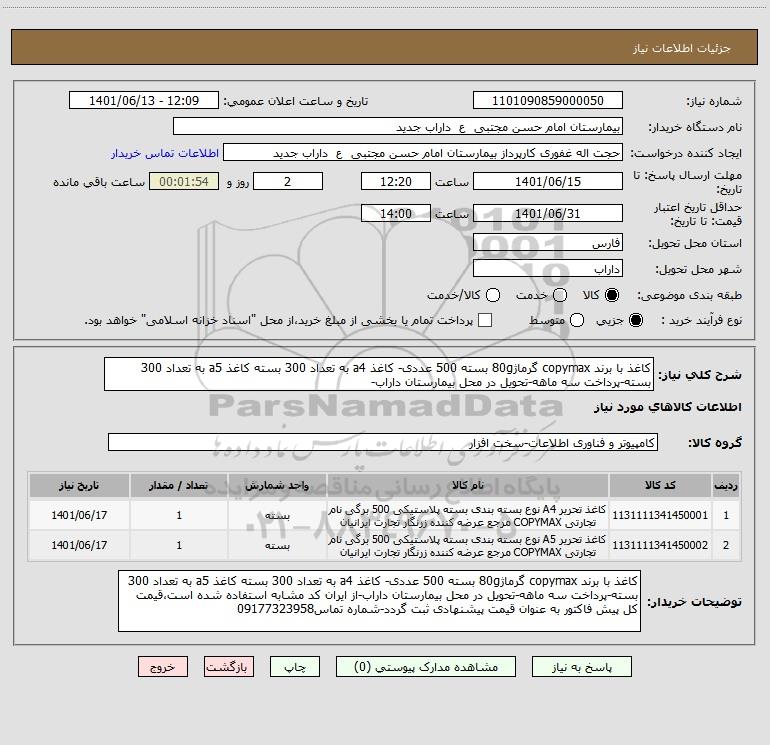
Task: Click the validity time 14:00 field
Action: (x=396, y=213)
